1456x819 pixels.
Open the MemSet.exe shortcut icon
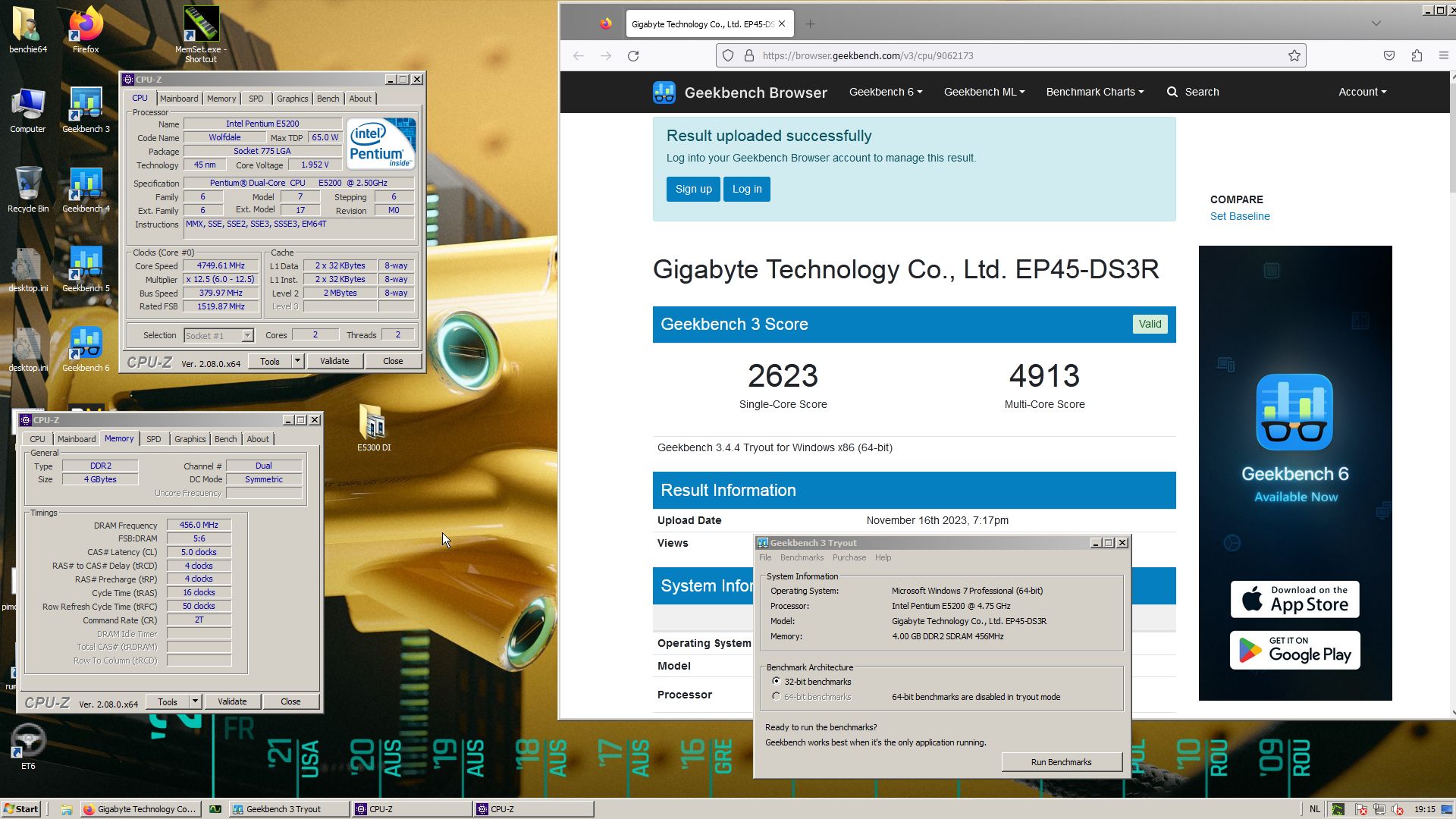pos(201,34)
